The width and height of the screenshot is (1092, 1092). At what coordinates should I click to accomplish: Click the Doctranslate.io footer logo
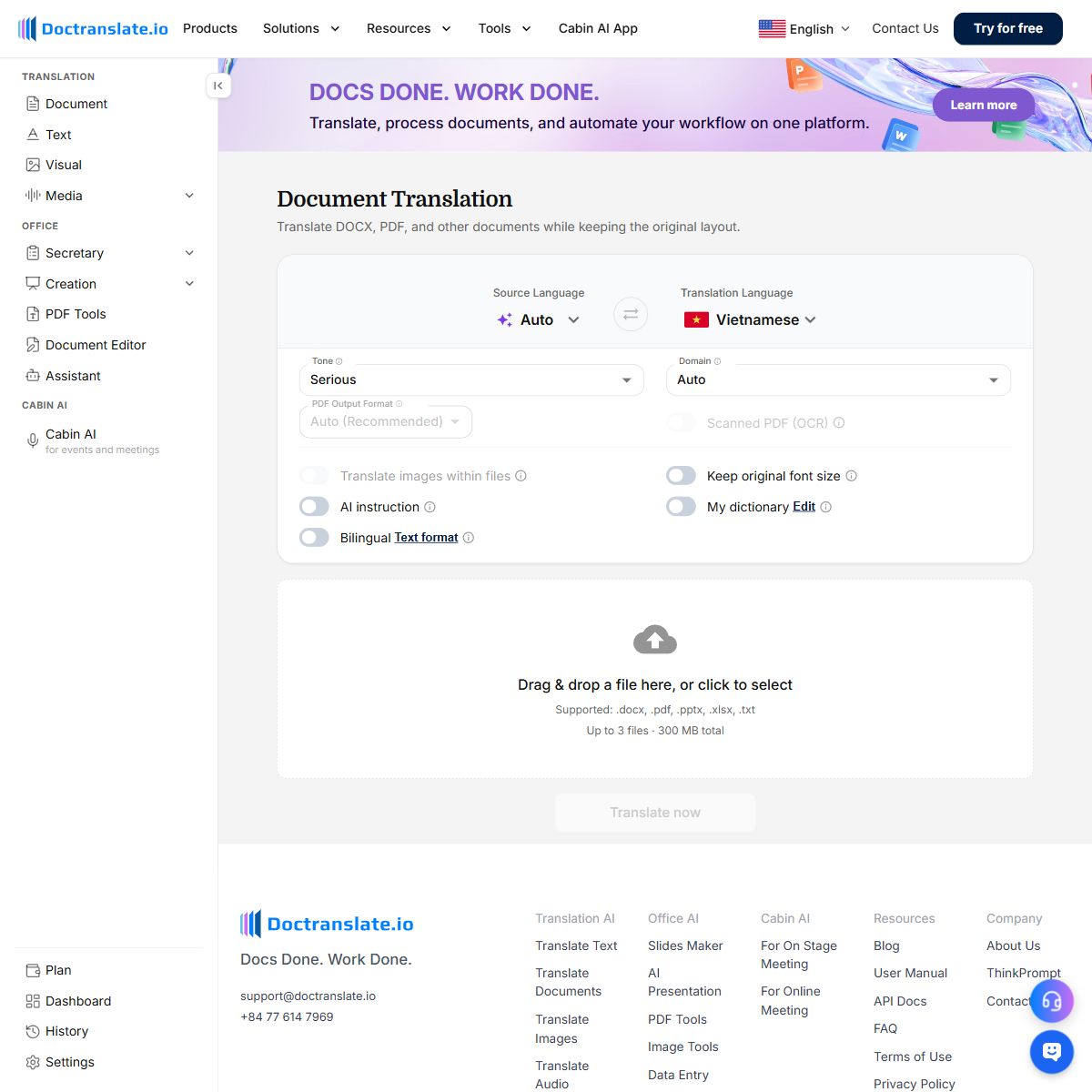327,924
